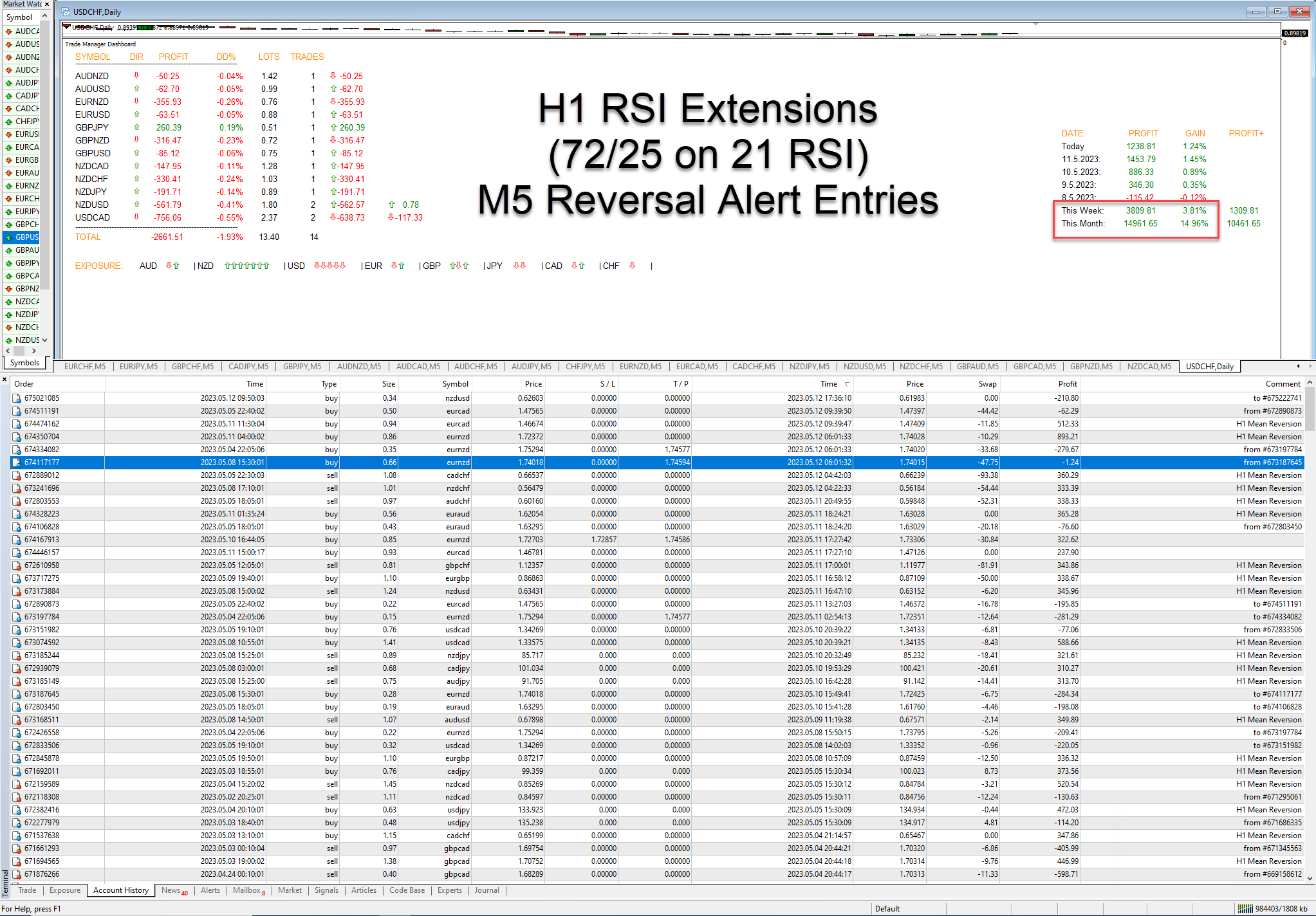Close the Market Watch panel
Screen dimensions: 1316x916
coord(47,5)
